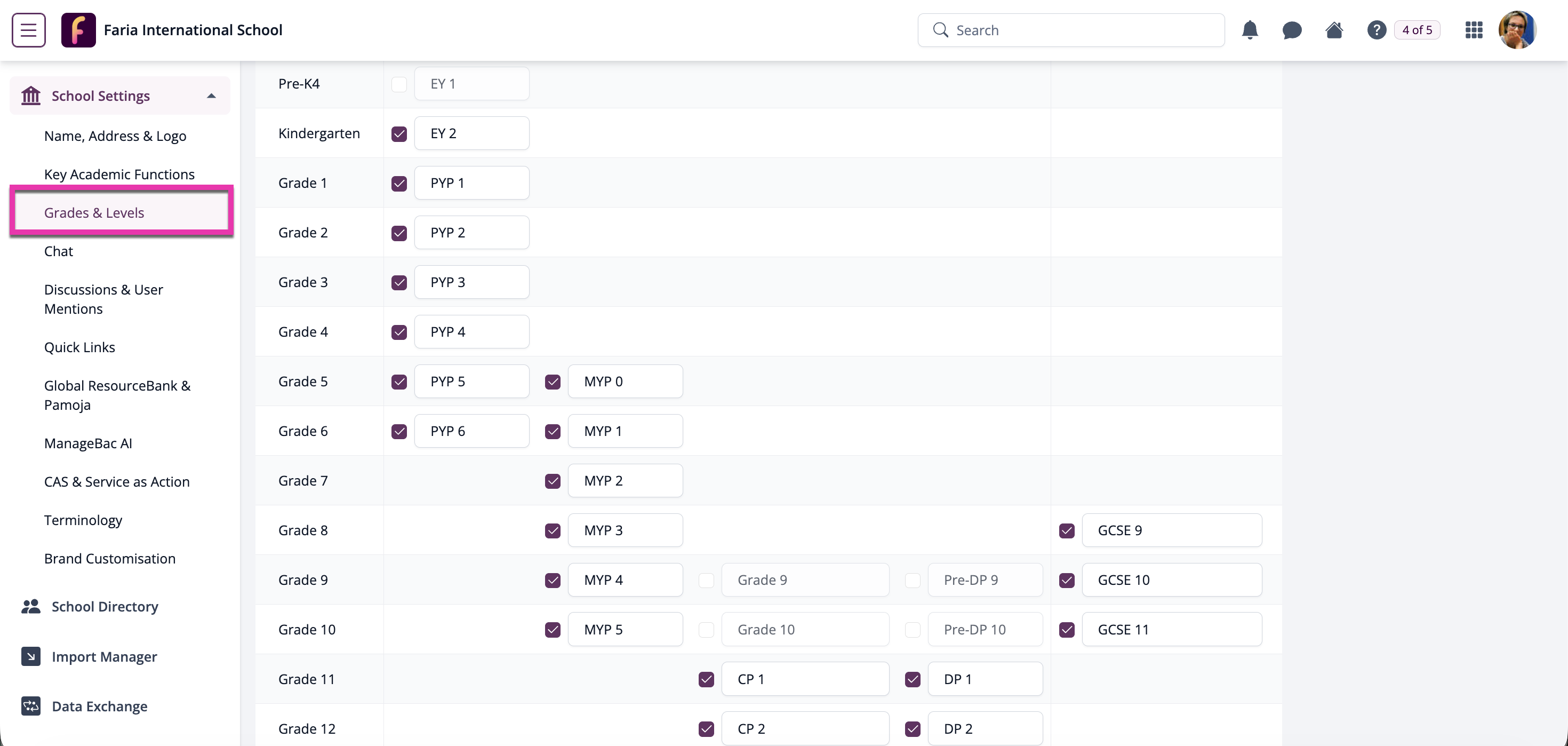This screenshot has height=746, width=1568.
Task: Go to the home icon
Action: 1334,30
